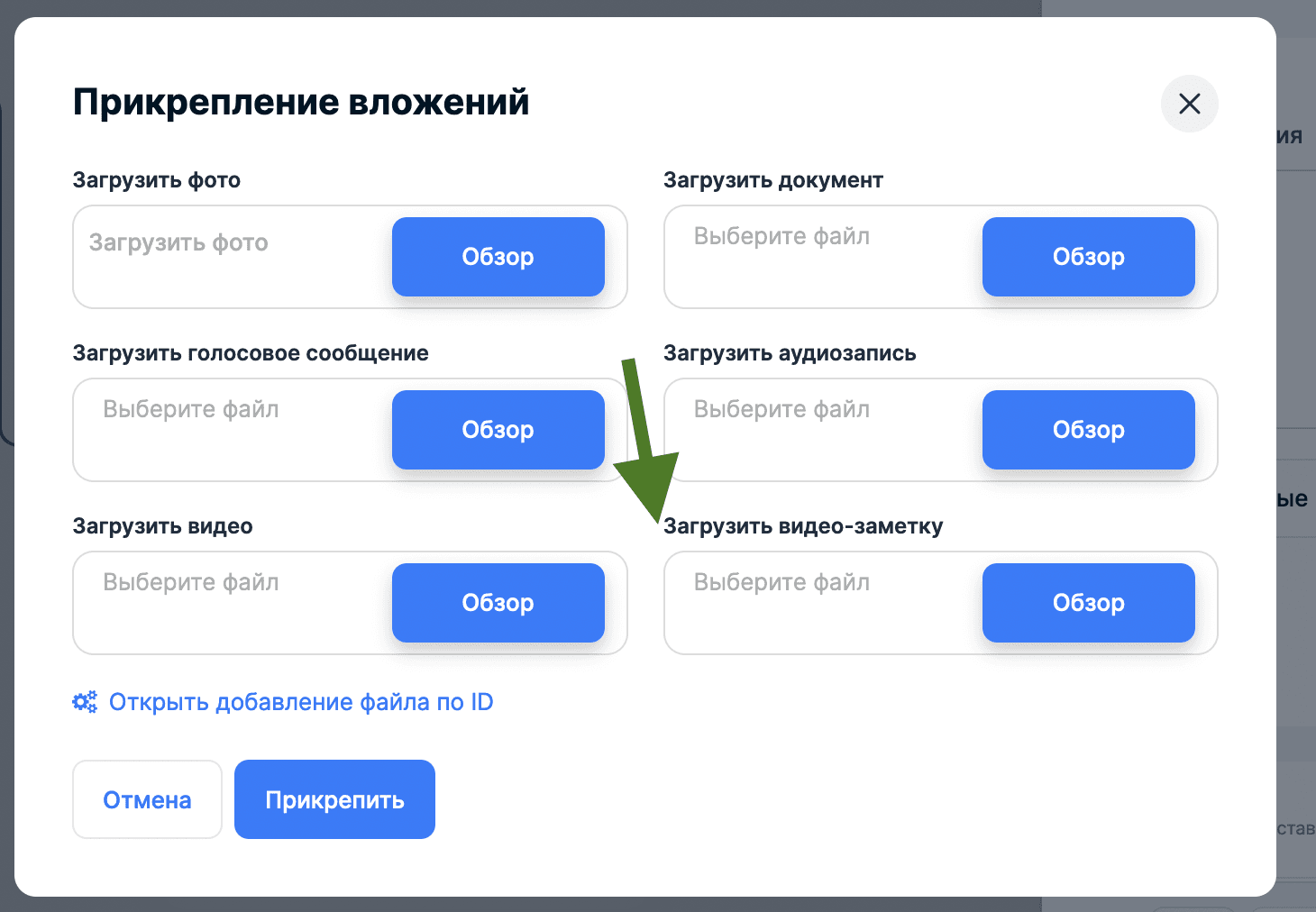
Task: Click Обзор under Загрузить видео
Action: click(x=498, y=603)
